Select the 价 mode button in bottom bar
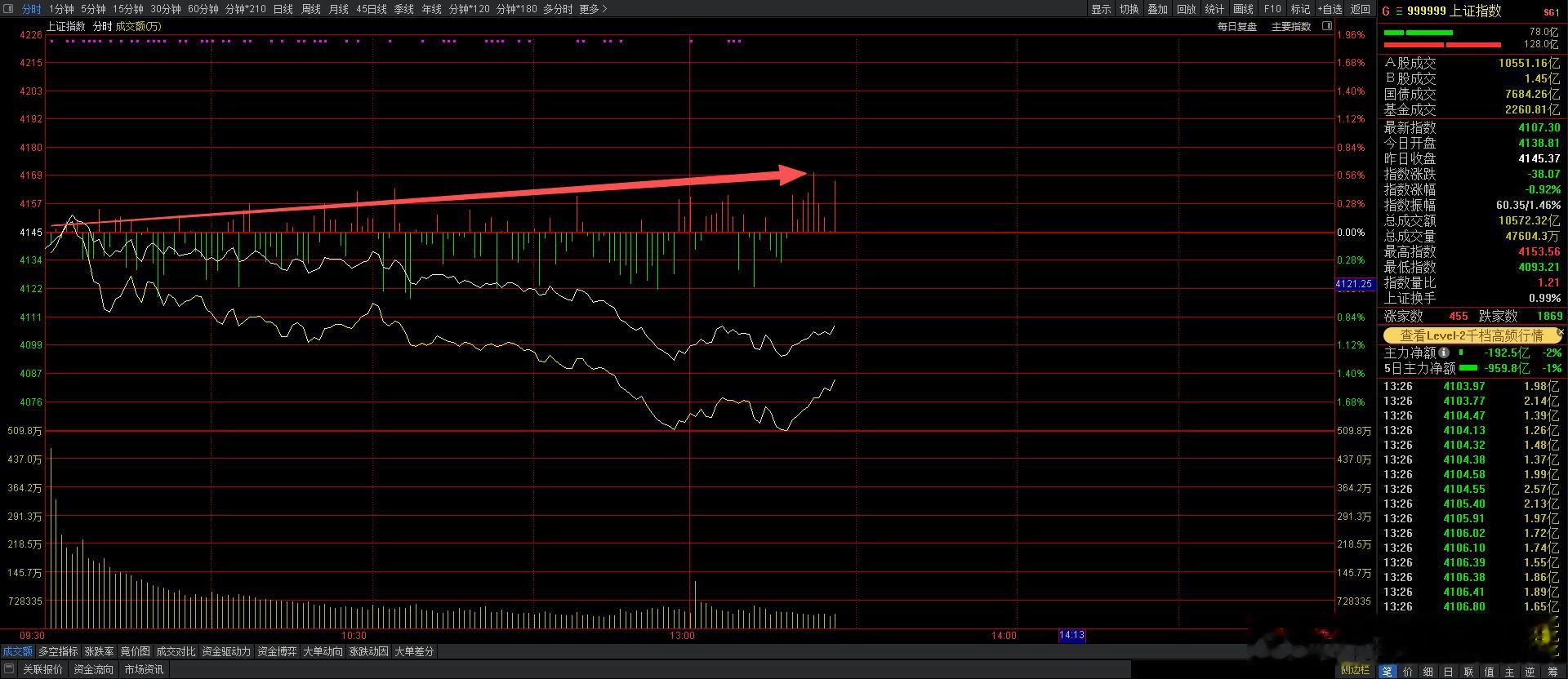 pos(1407,672)
